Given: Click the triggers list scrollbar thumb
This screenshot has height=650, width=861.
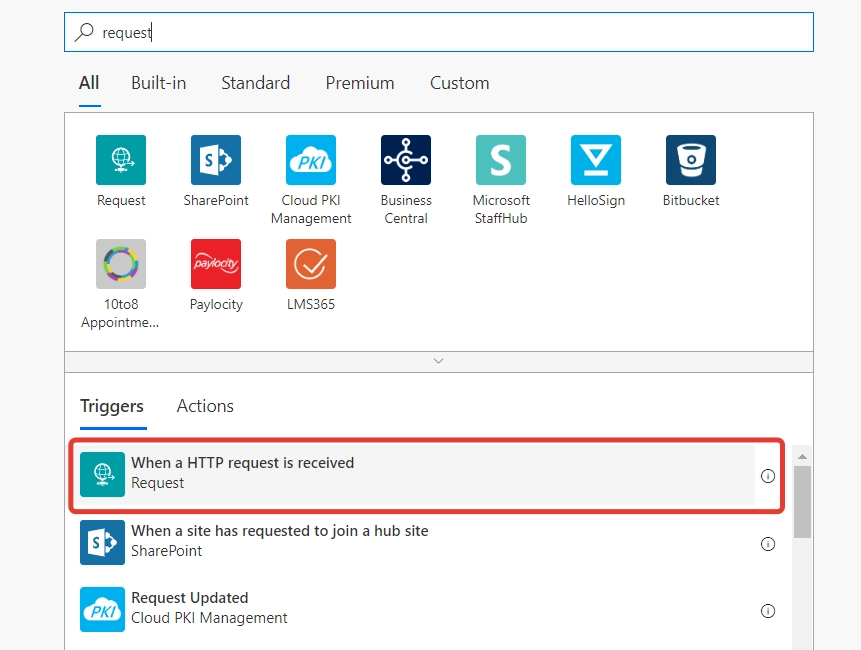Looking at the screenshot, I should [x=802, y=502].
